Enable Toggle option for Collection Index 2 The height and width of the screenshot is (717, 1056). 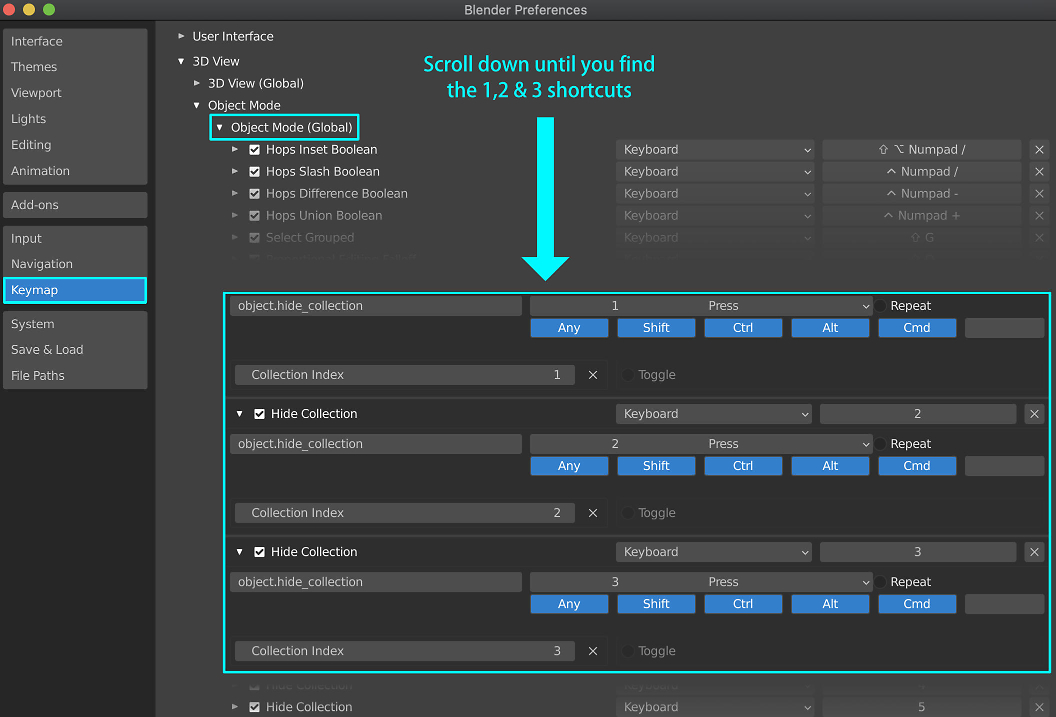(x=628, y=513)
